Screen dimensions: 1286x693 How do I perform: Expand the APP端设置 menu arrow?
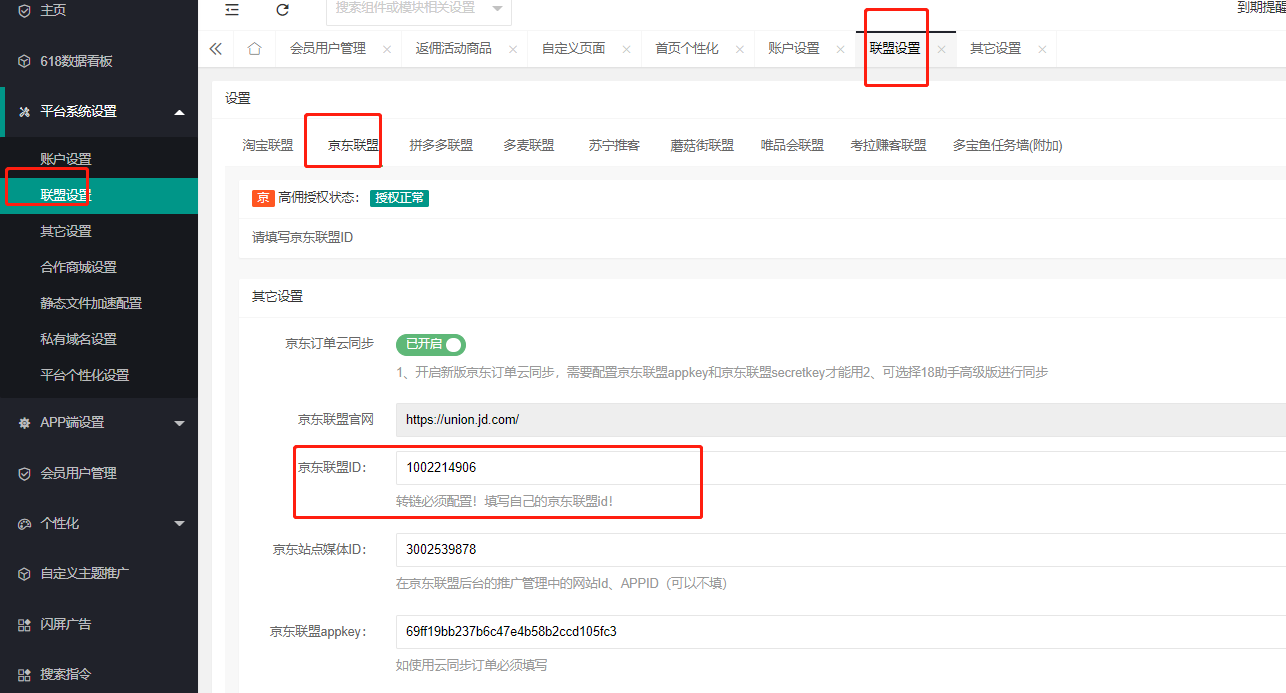pos(179,423)
